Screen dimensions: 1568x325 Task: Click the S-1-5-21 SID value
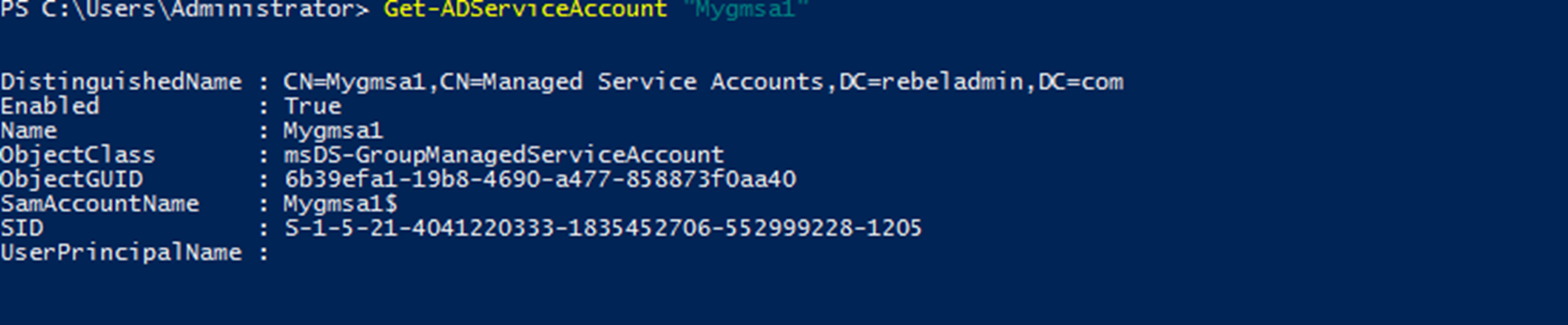point(603,228)
